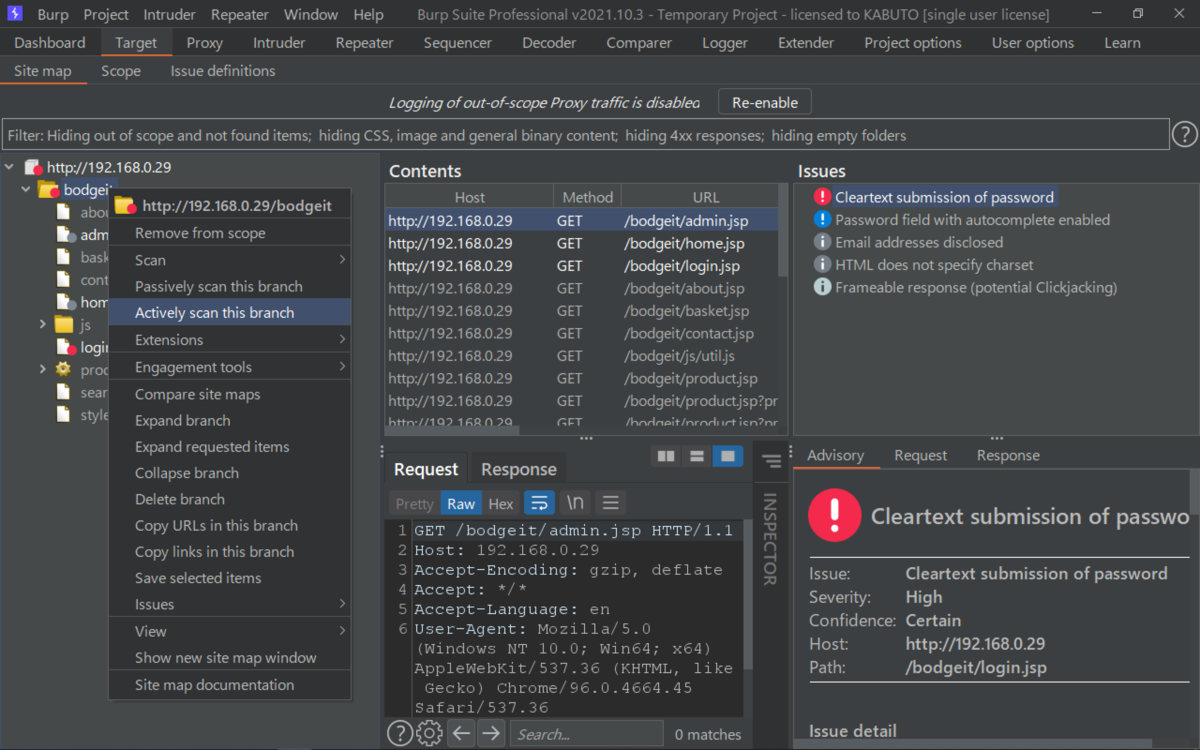Screen dimensions: 1200x750
Task: Click the 192.168.0.29 host icon in tree
Action: 33,168
